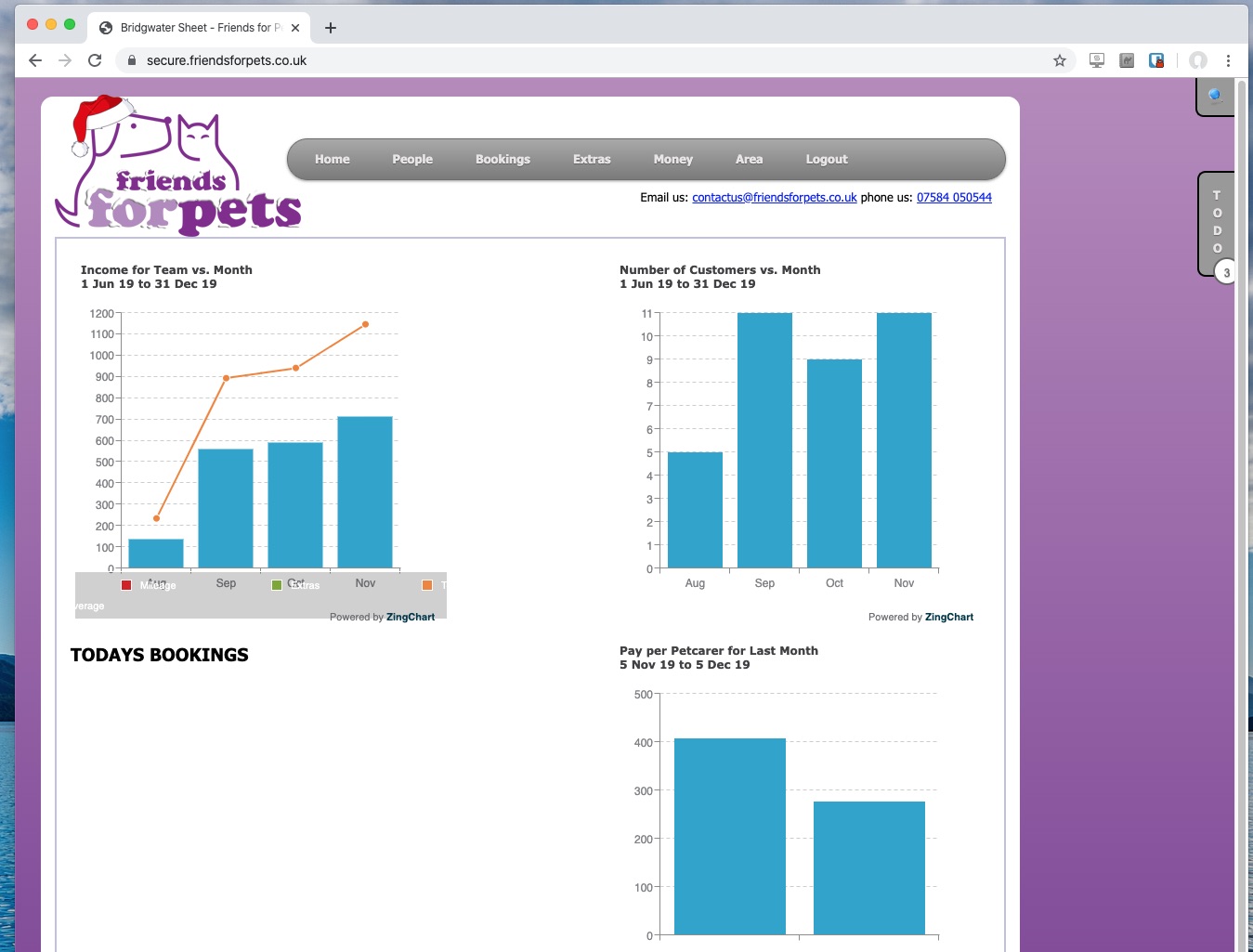The height and width of the screenshot is (952, 1253).
Task: Click the TODO count badge showing 3
Action: pos(1226,273)
